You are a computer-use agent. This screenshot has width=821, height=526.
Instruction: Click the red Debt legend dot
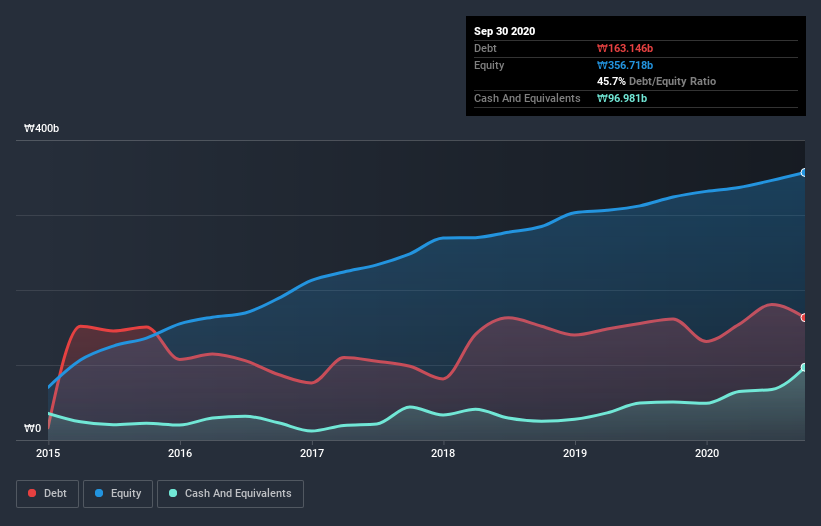click(32, 493)
